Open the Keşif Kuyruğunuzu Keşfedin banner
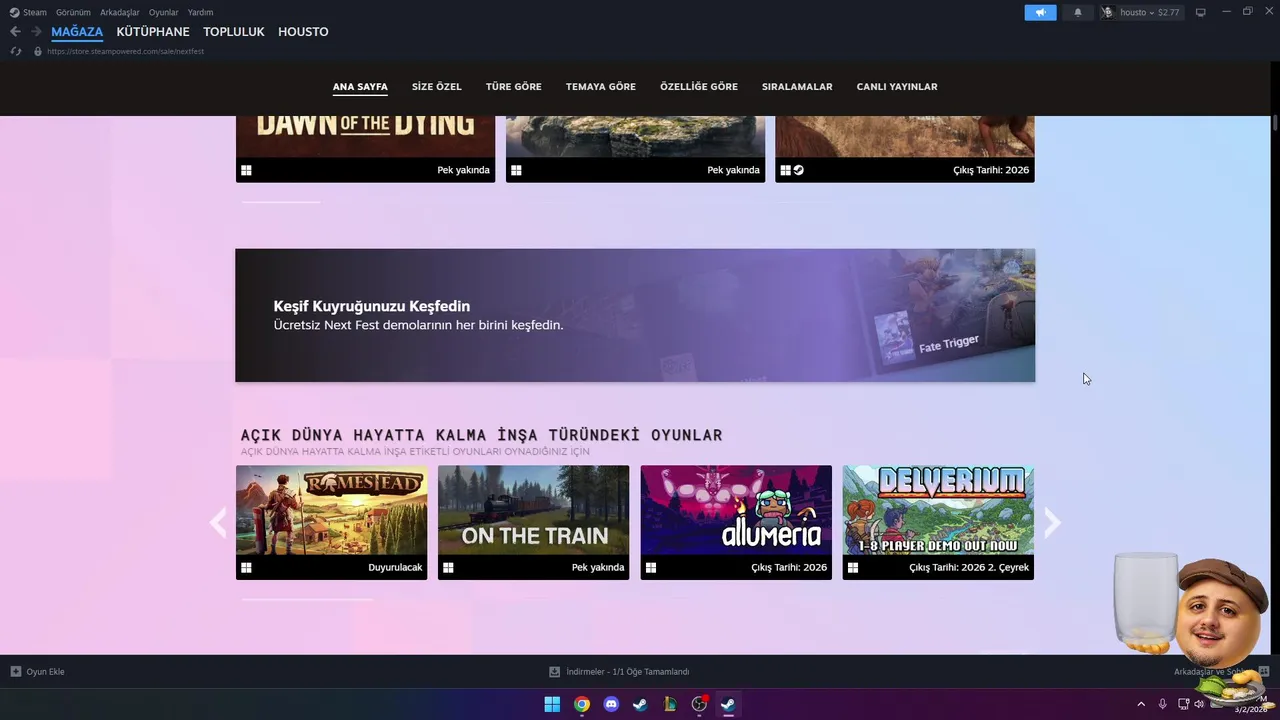The image size is (1280, 720). (x=635, y=315)
